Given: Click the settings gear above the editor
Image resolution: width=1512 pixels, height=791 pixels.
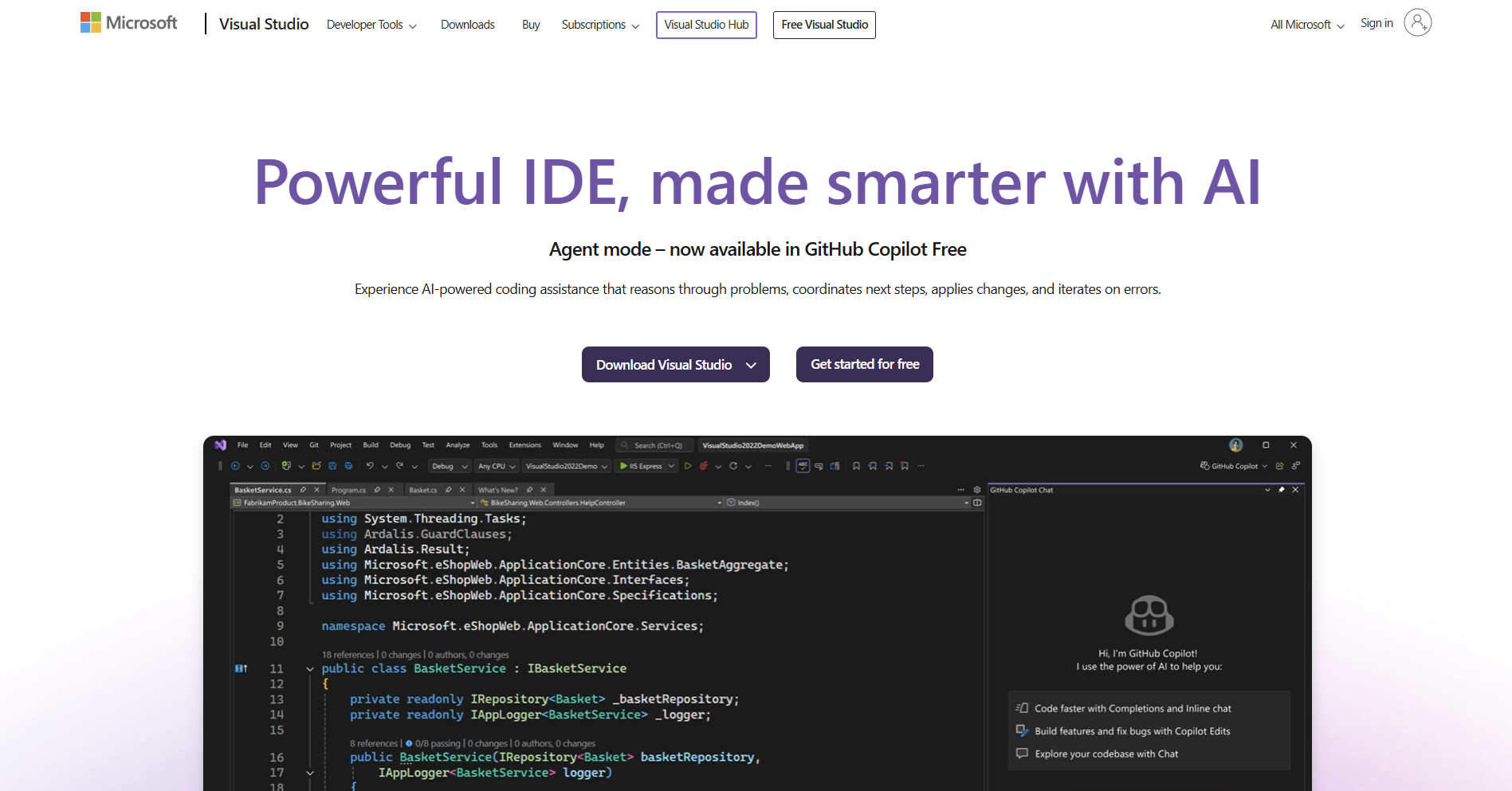Looking at the screenshot, I should 977,490.
